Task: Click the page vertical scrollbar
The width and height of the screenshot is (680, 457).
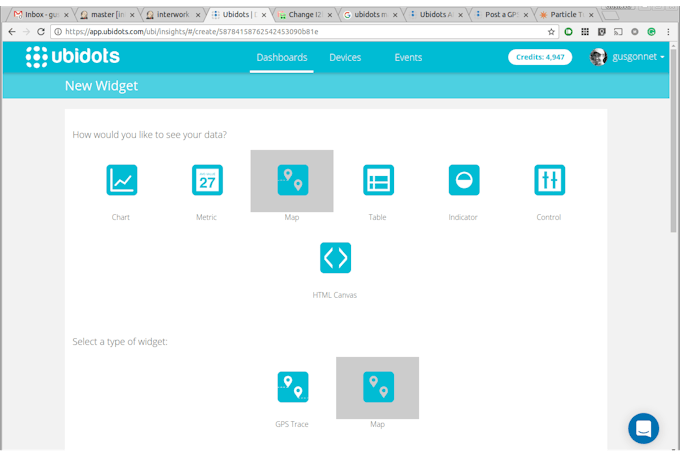Action: tap(673, 141)
